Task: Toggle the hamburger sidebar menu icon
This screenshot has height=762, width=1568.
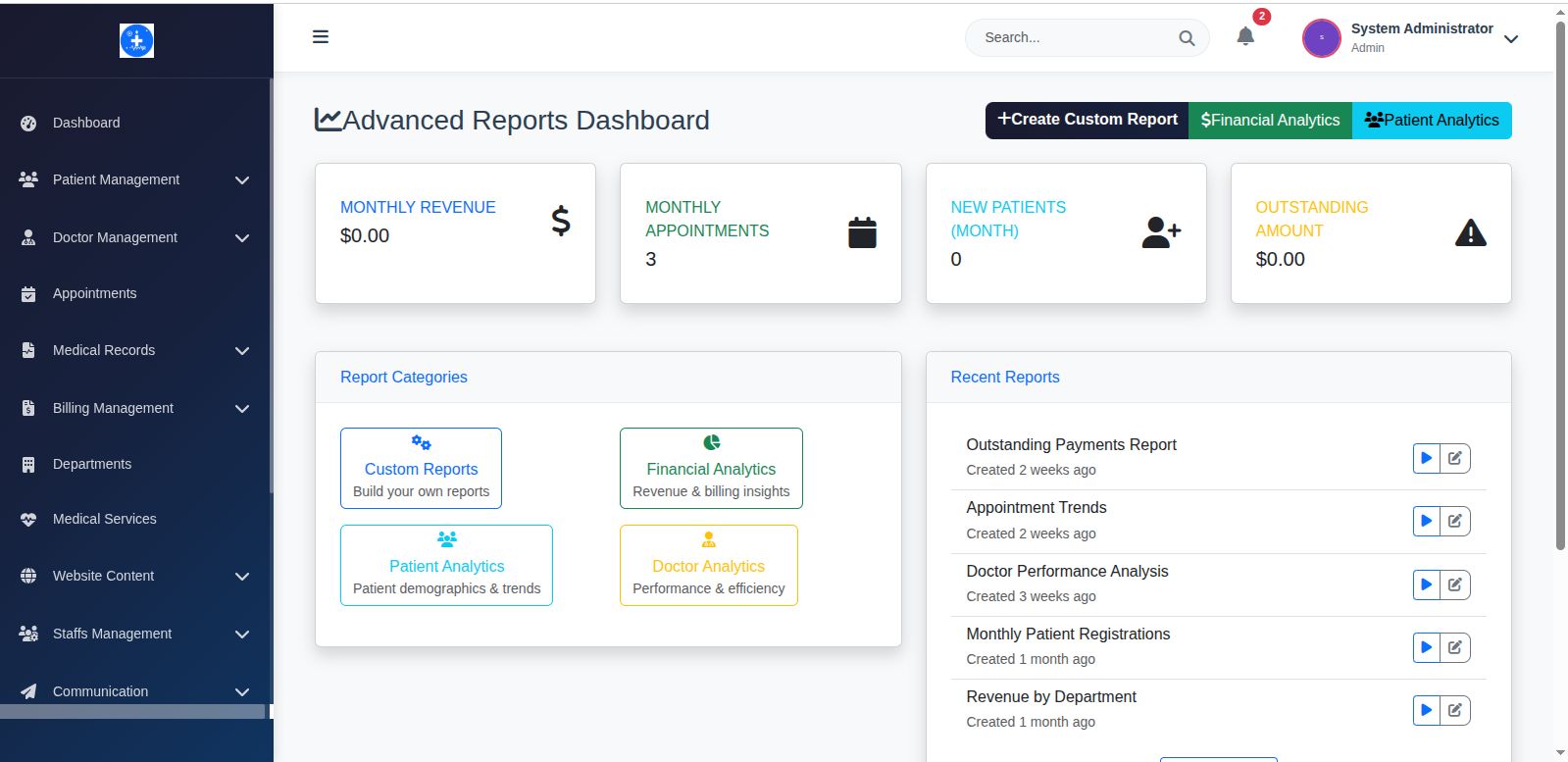Action: 321,37
